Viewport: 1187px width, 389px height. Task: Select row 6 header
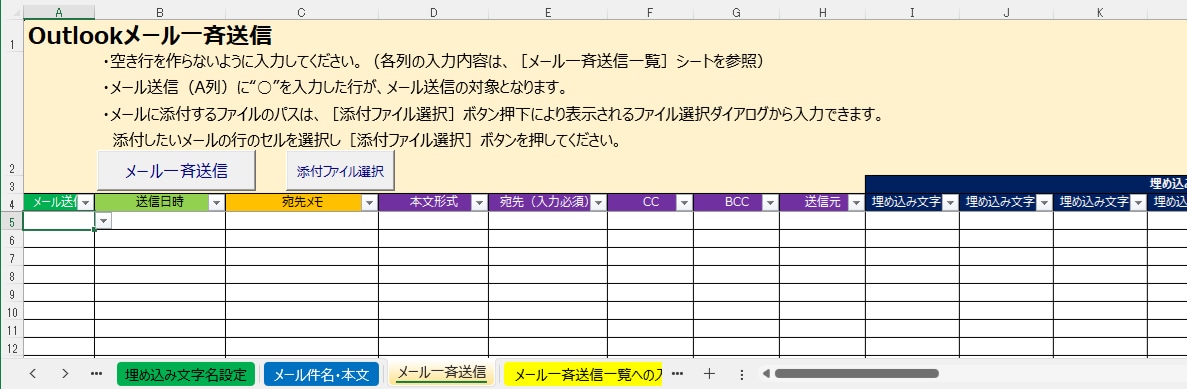coord(12,239)
